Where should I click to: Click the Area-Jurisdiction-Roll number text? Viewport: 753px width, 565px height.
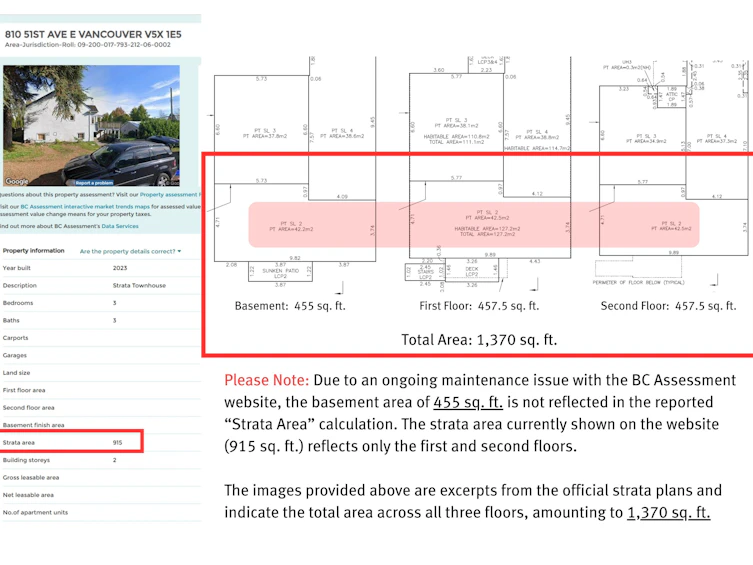(87, 45)
